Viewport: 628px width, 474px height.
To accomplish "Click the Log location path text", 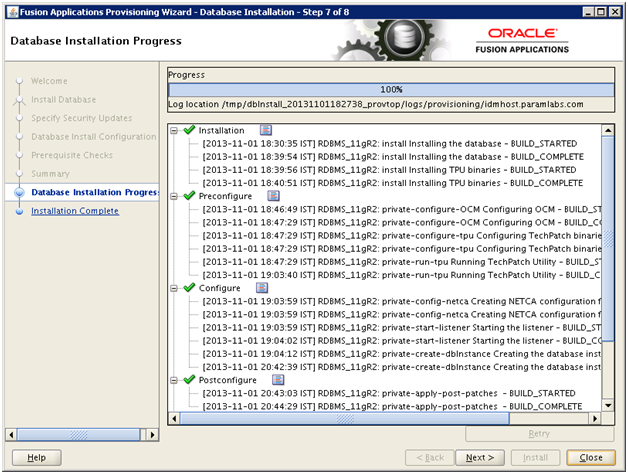I will click(376, 104).
